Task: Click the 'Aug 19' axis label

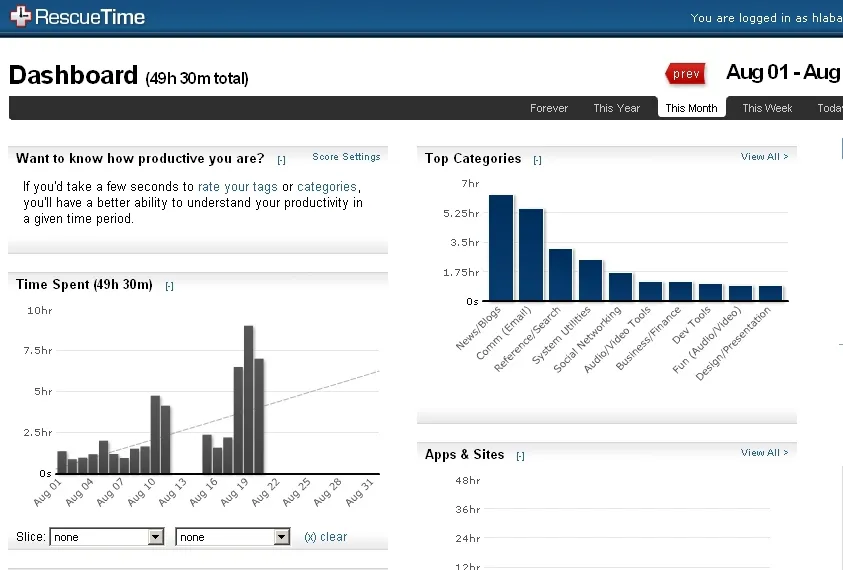Action: click(234, 492)
